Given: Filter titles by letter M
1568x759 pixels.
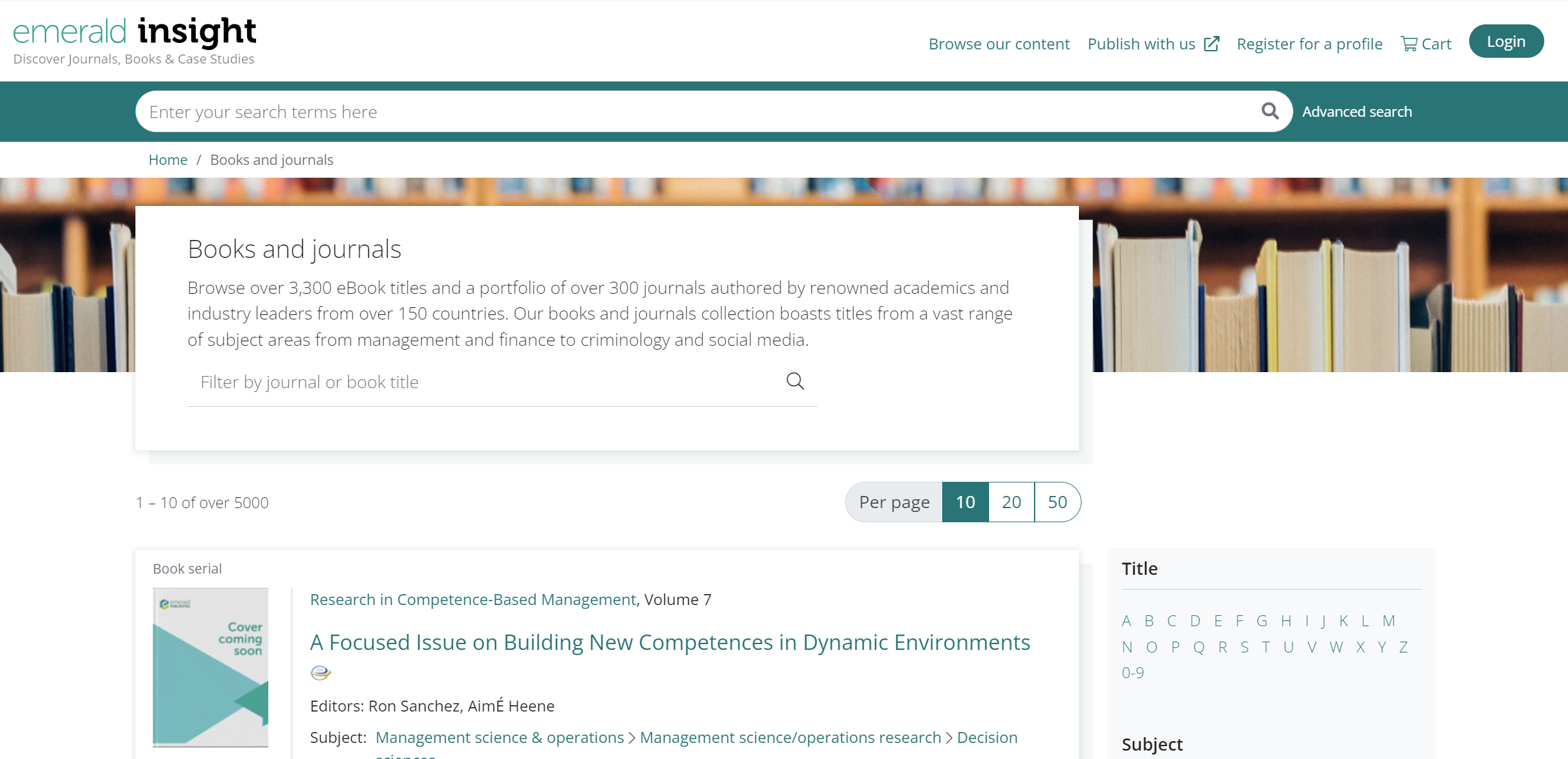Looking at the screenshot, I should pos(1389,621).
